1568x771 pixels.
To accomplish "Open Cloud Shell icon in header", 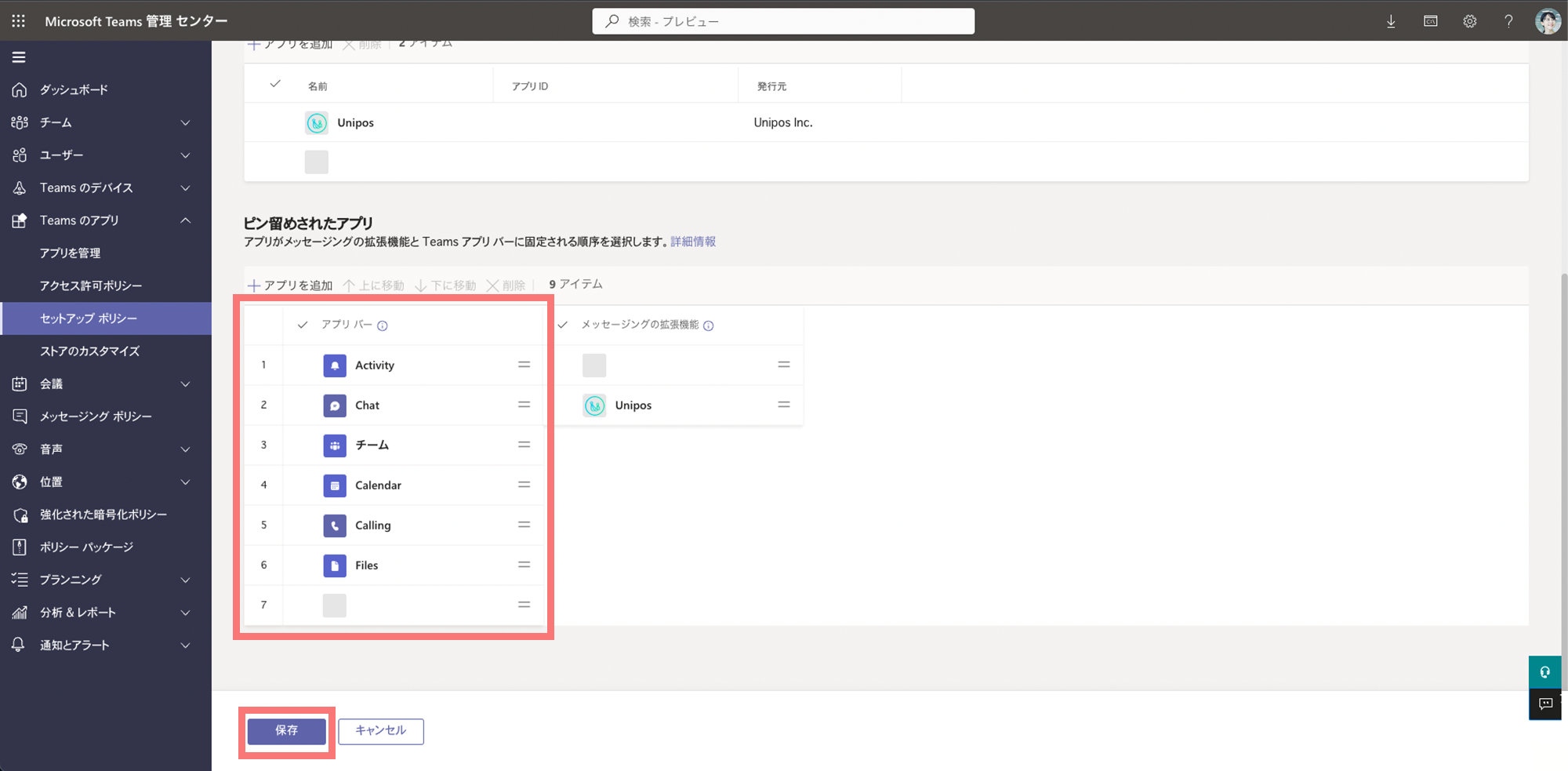I will pyautogui.click(x=1430, y=21).
